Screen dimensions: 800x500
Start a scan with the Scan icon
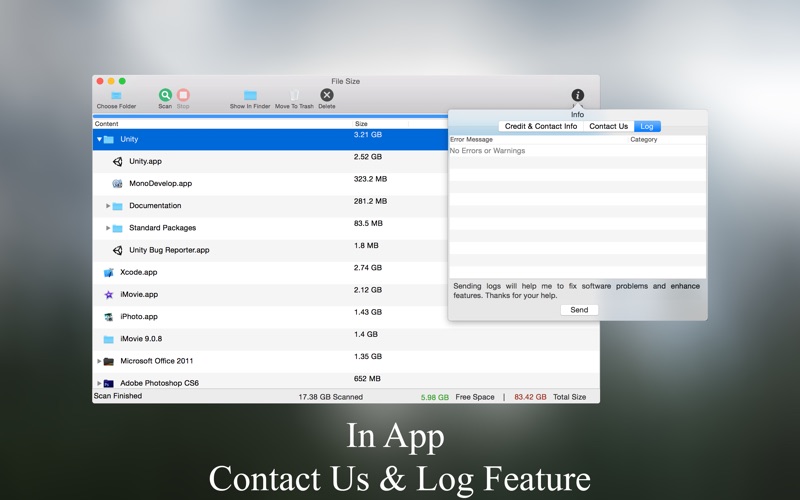click(165, 95)
